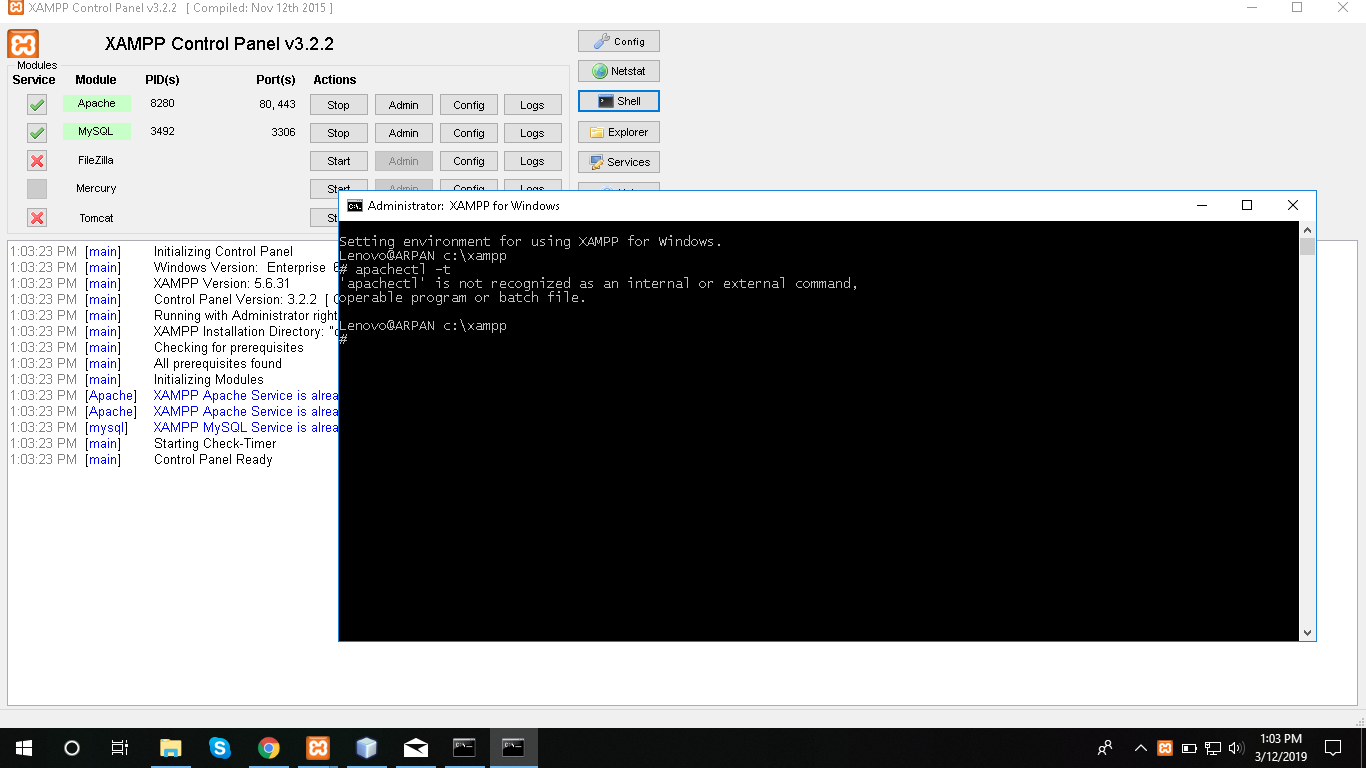Launch Google Chrome from the taskbar
This screenshot has height=768, width=1366.
click(x=268, y=747)
